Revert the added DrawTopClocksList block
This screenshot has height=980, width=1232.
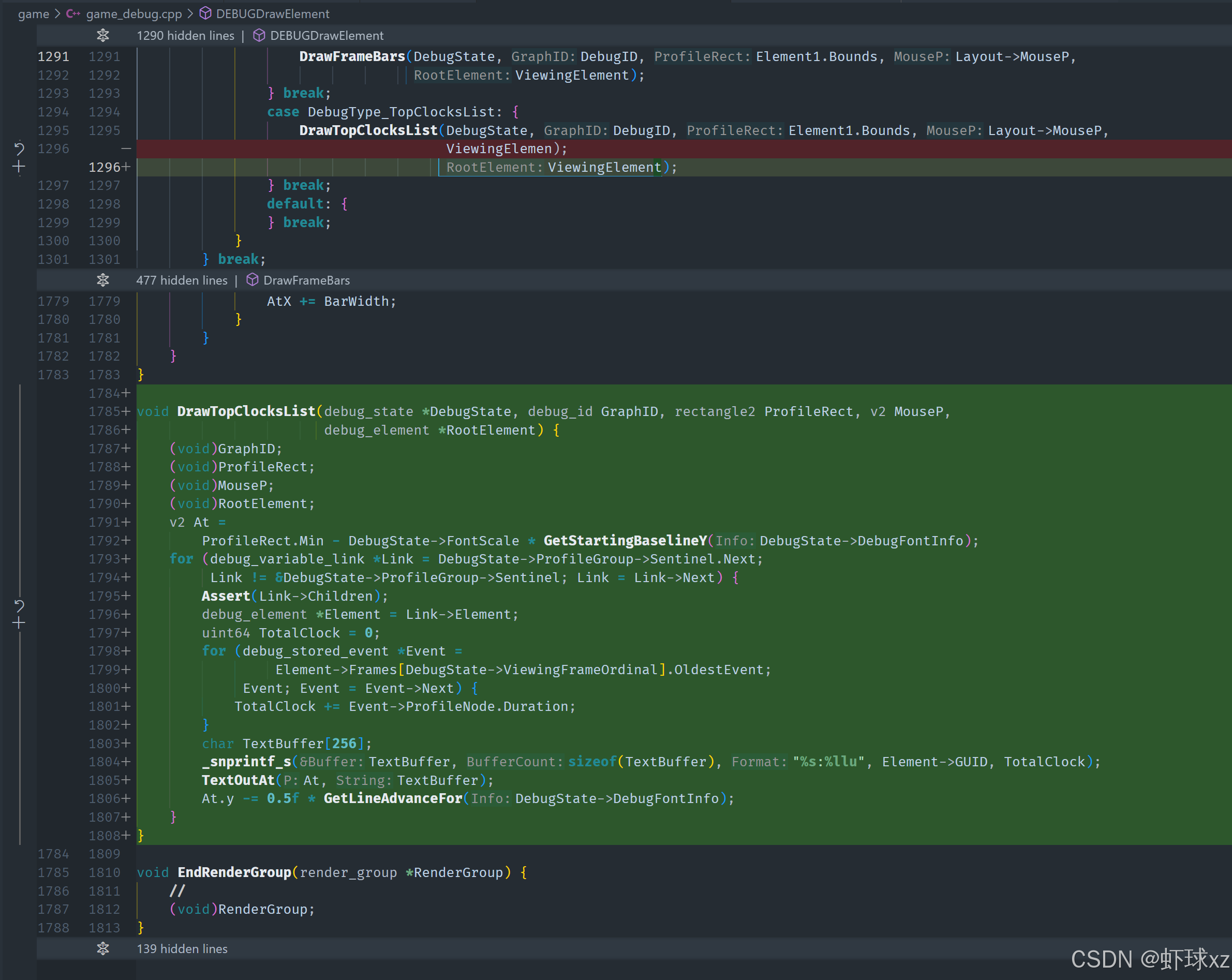[19, 605]
